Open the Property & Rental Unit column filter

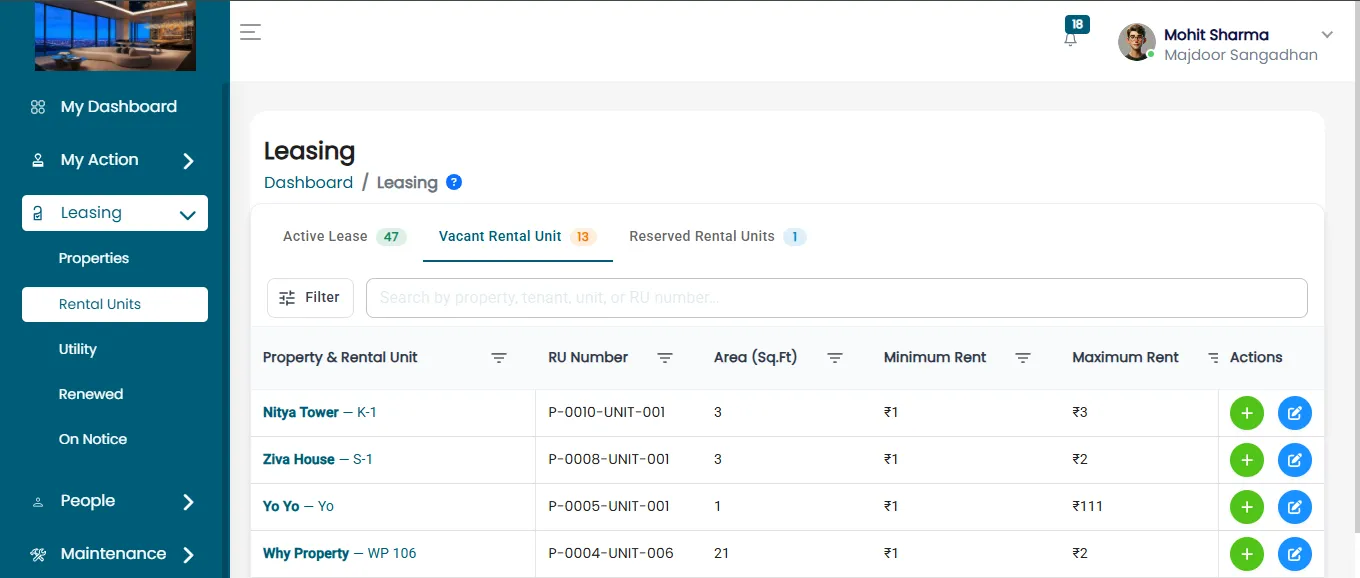(499, 358)
